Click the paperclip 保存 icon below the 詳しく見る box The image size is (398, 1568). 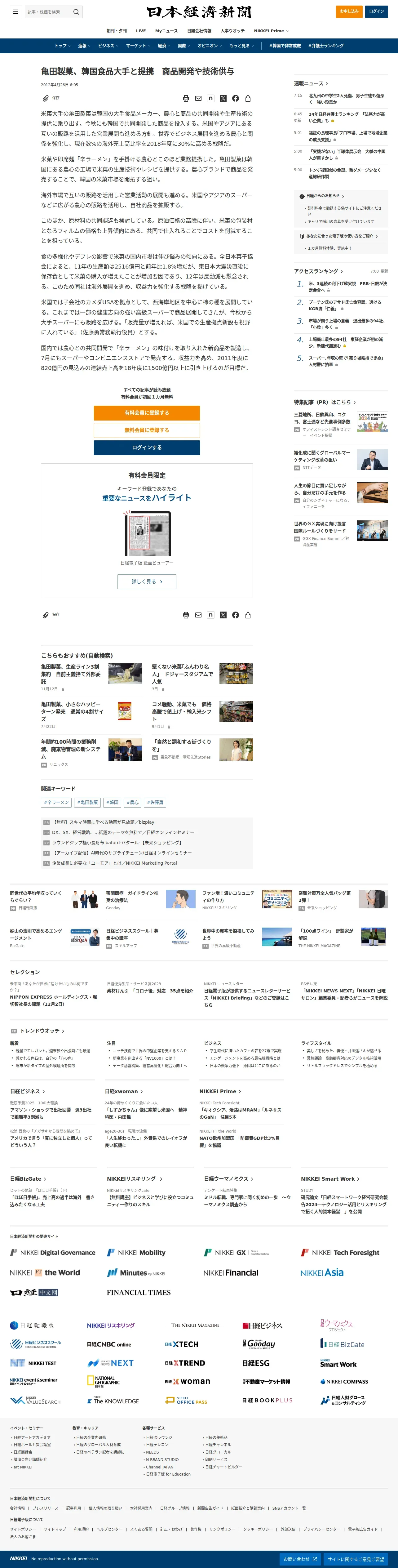click(46, 615)
